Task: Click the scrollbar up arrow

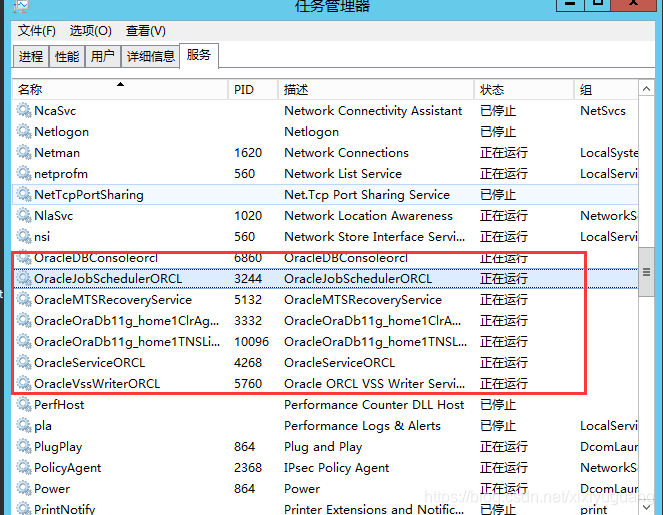Action: 646,89
